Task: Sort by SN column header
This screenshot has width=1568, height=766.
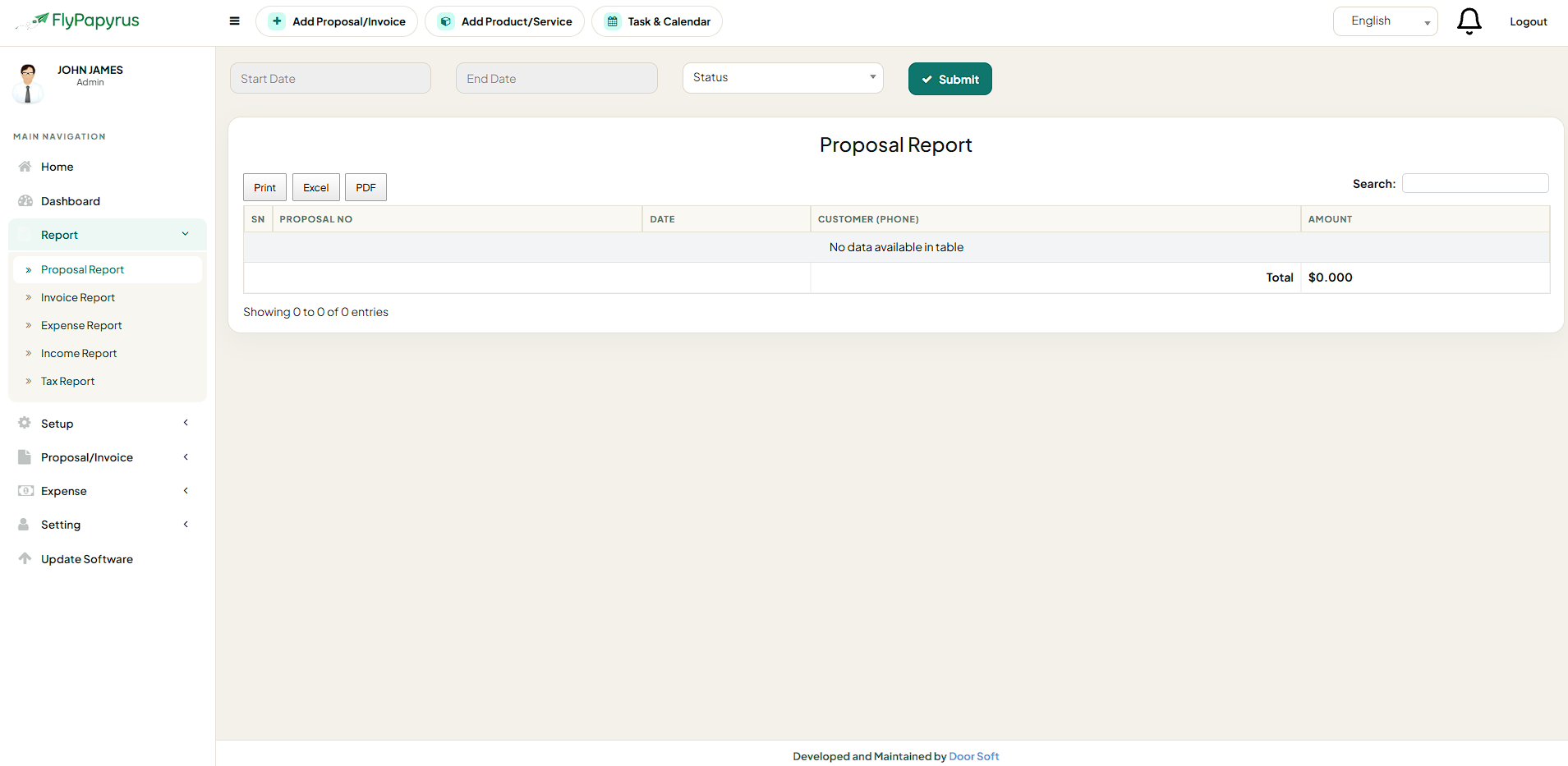Action: (258, 219)
